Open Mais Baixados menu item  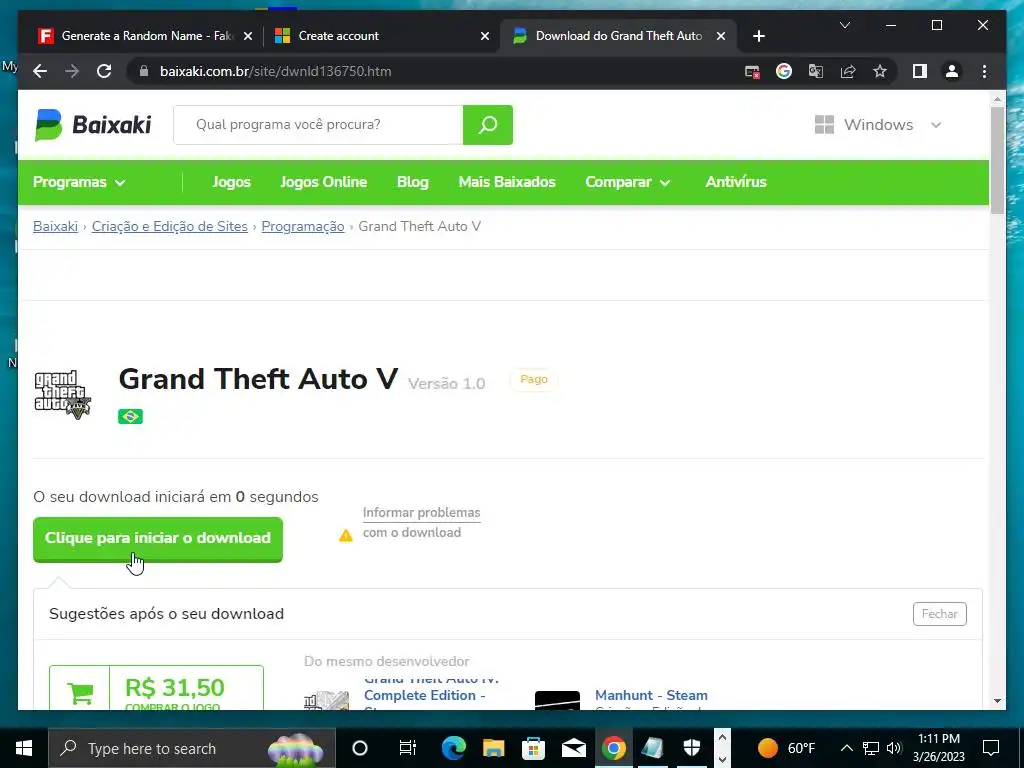click(507, 182)
